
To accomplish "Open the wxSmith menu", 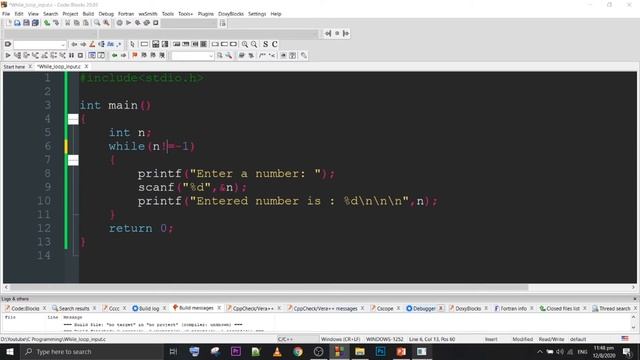I will tap(148, 14).
